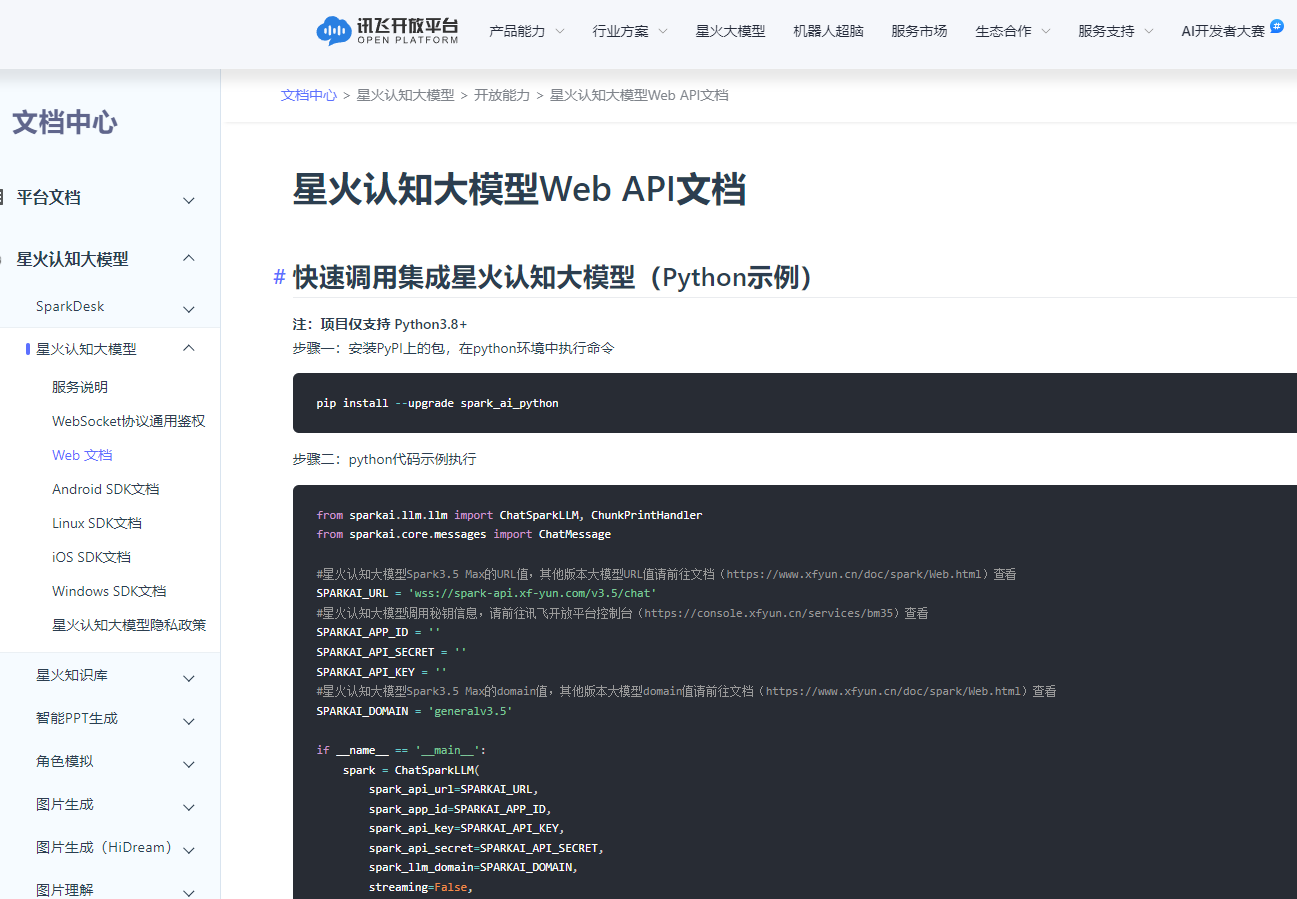Click 星火认知大模型 breadcrumb item

[405, 95]
